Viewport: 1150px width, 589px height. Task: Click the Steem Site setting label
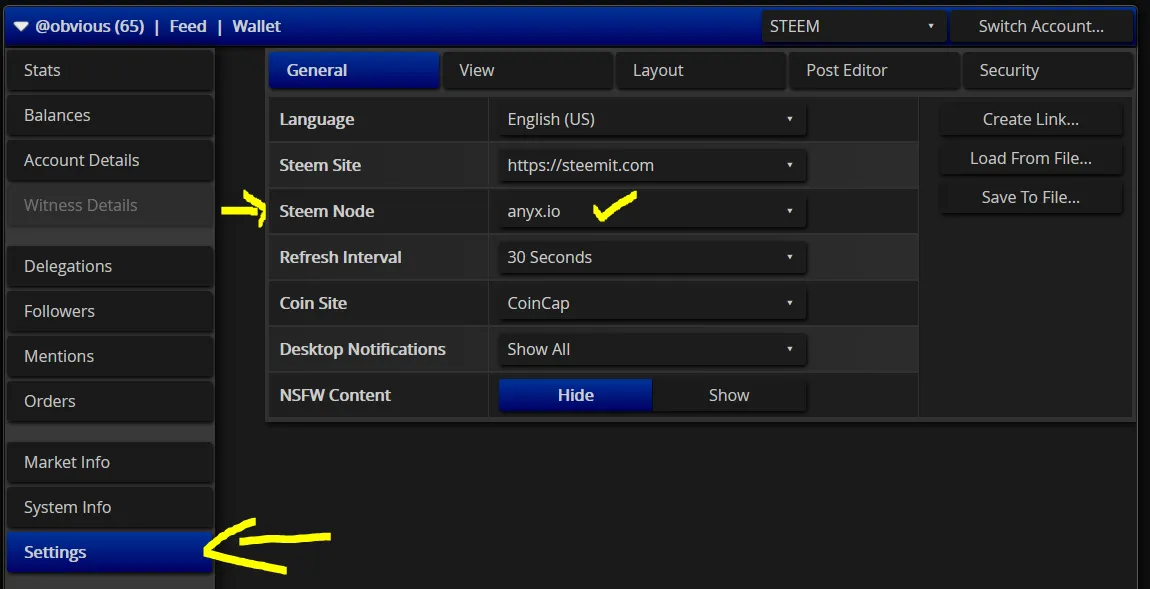pyautogui.click(x=320, y=165)
